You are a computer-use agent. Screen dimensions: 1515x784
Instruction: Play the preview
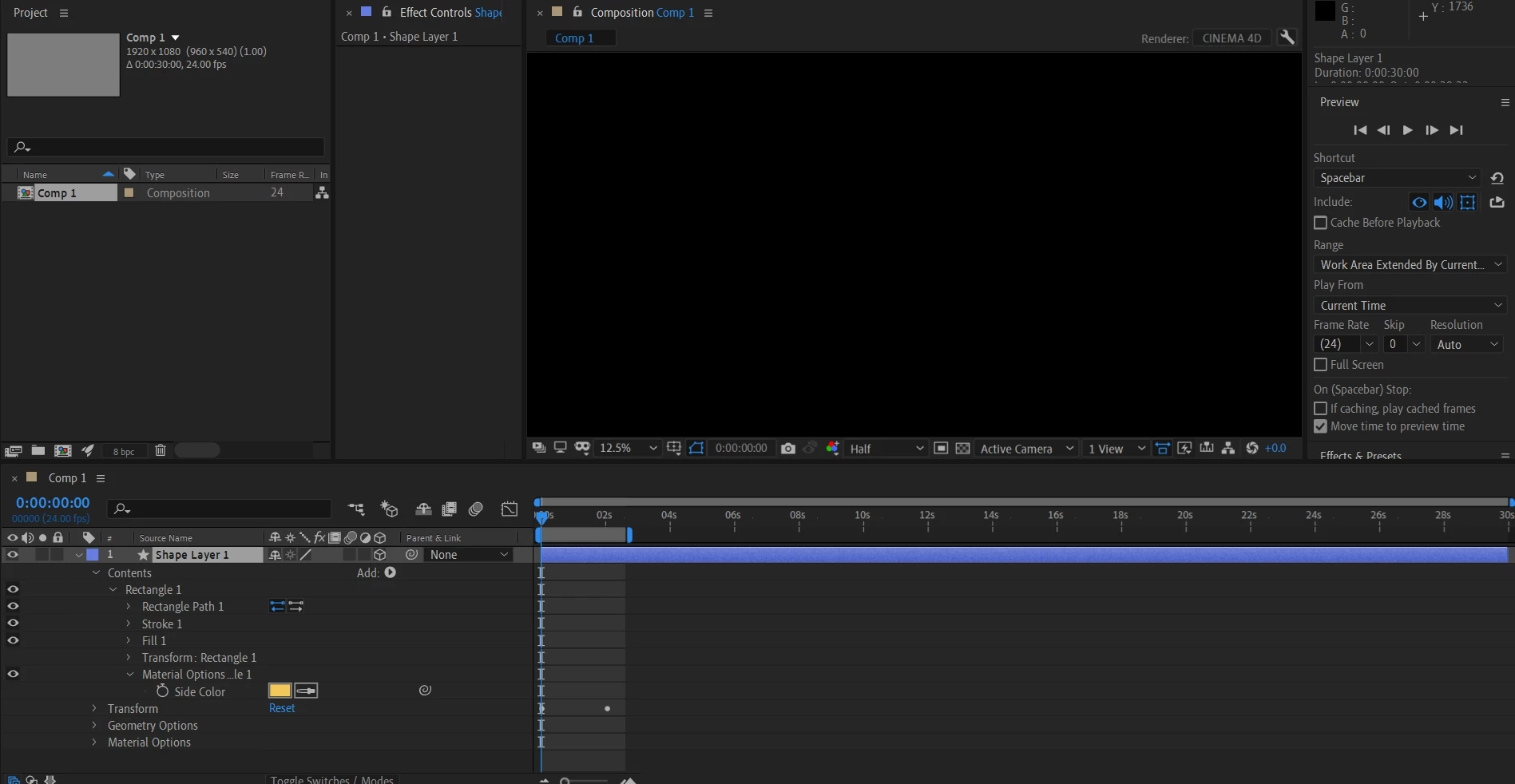click(1408, 130)
